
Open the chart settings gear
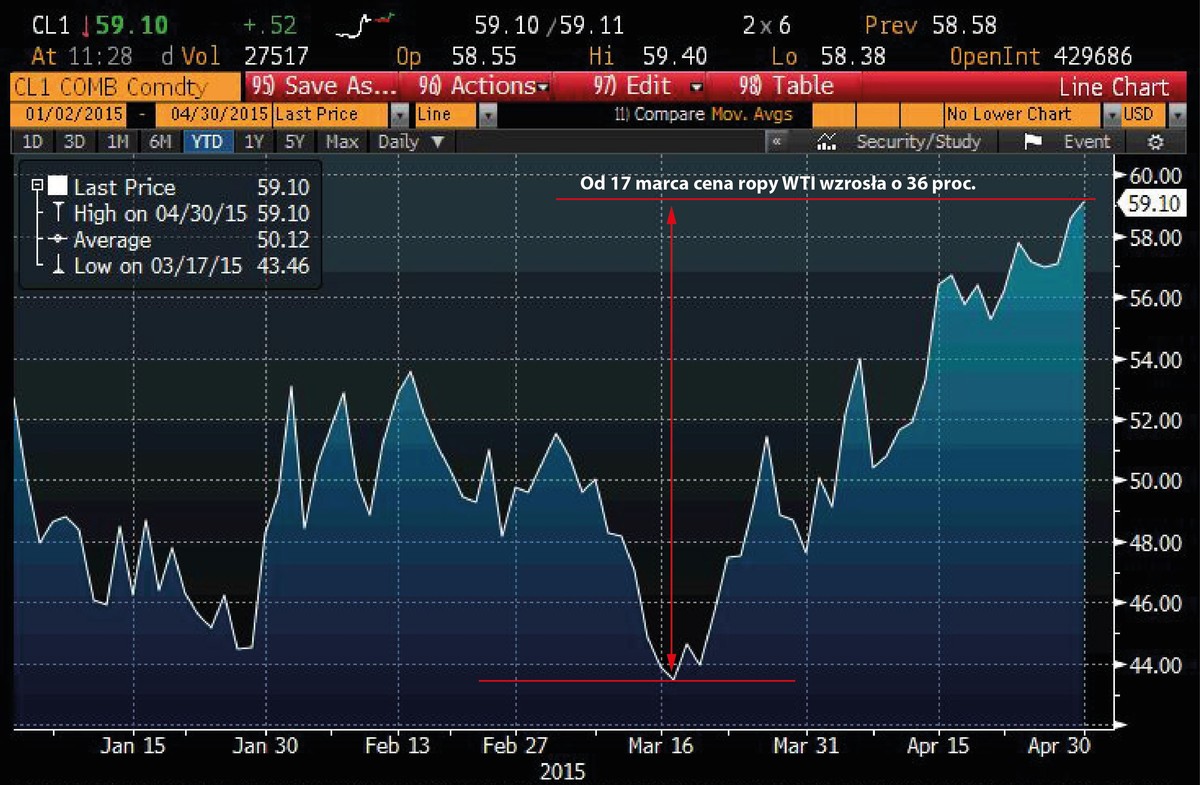1155,141
